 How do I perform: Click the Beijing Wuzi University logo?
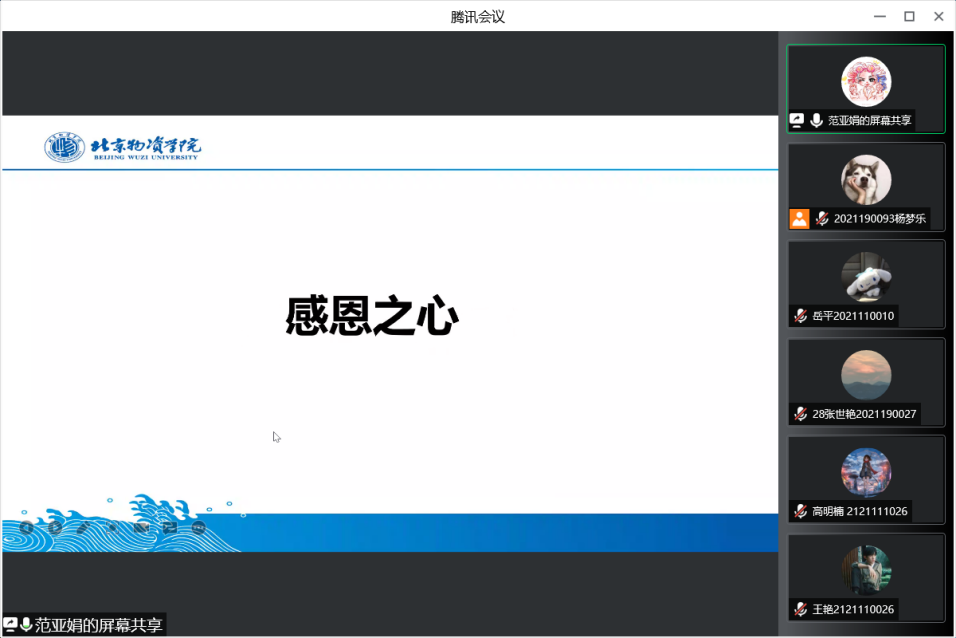click(122, 148)
